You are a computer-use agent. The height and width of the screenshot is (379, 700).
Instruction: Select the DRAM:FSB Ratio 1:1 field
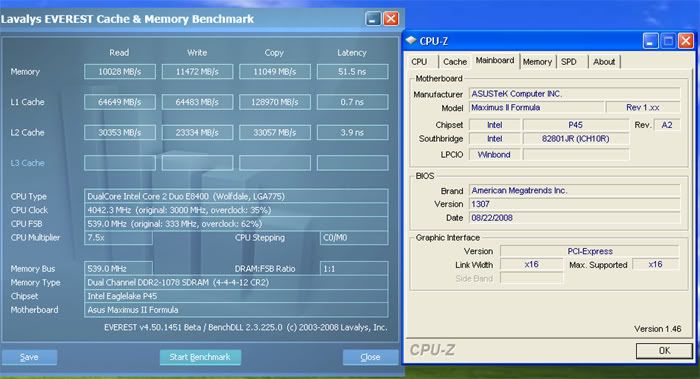pyautogui.click(x=354, y=268)
